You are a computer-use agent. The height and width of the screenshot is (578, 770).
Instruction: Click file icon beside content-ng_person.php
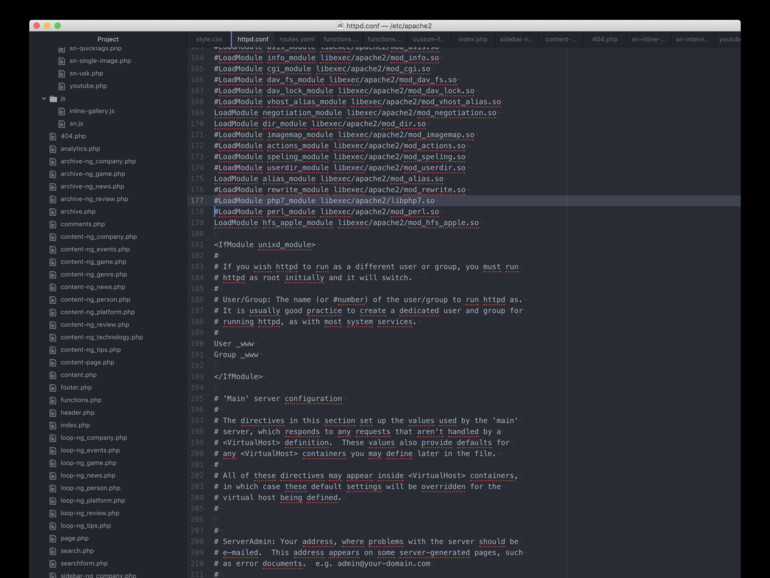[x=53, y=300]
